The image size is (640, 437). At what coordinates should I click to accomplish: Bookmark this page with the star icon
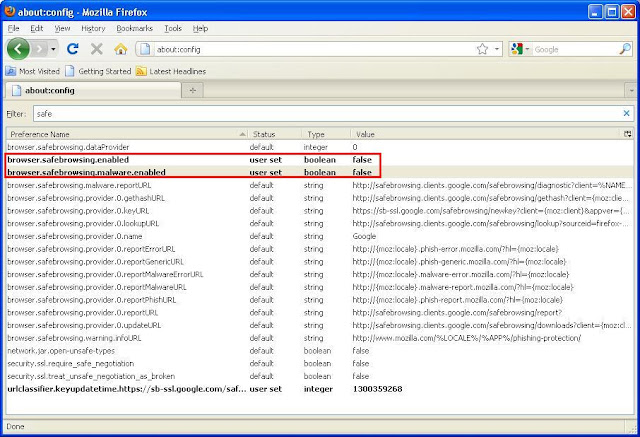[482, 49]
